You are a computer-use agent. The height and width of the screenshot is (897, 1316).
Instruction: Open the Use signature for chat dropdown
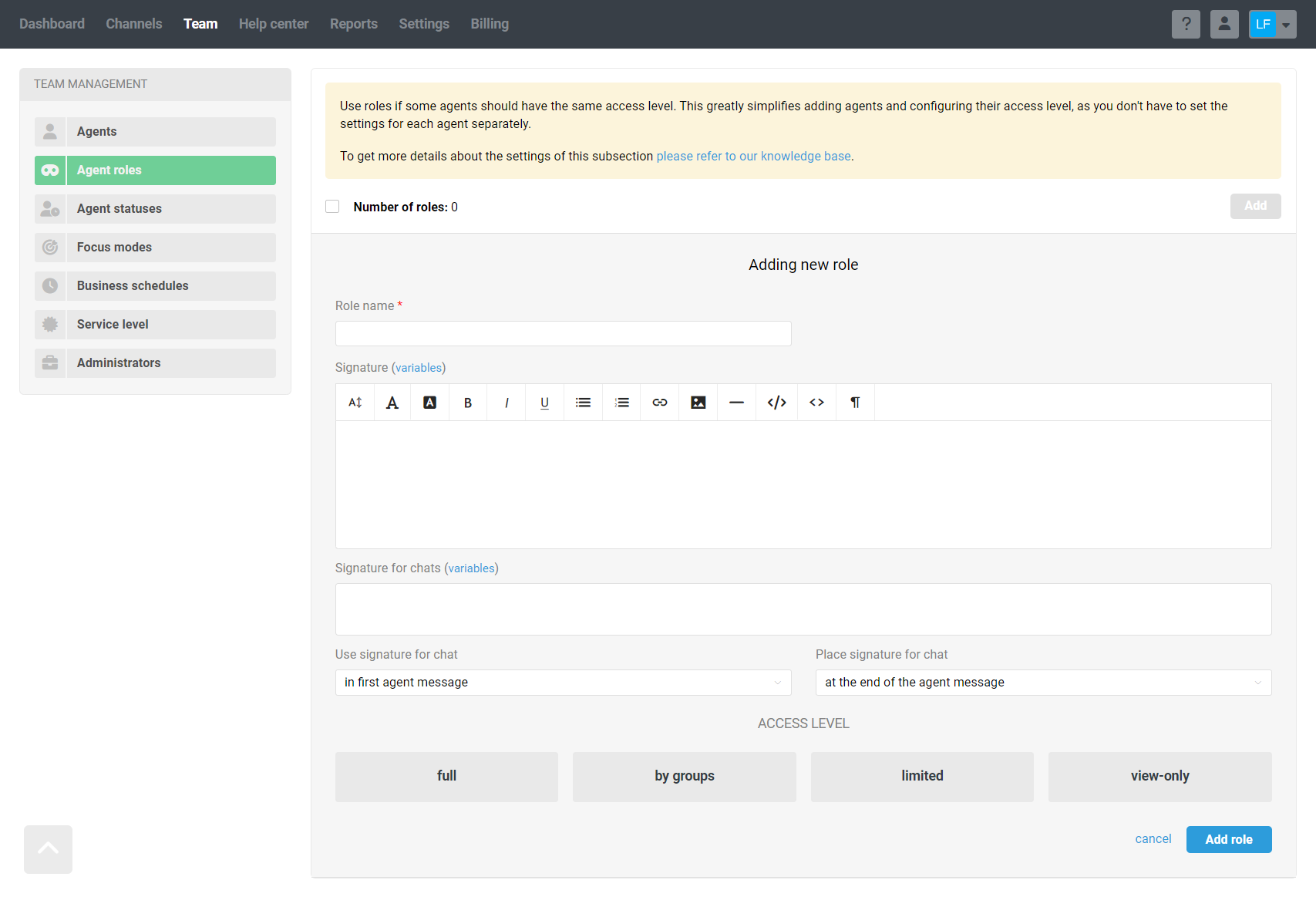point(564,683)
